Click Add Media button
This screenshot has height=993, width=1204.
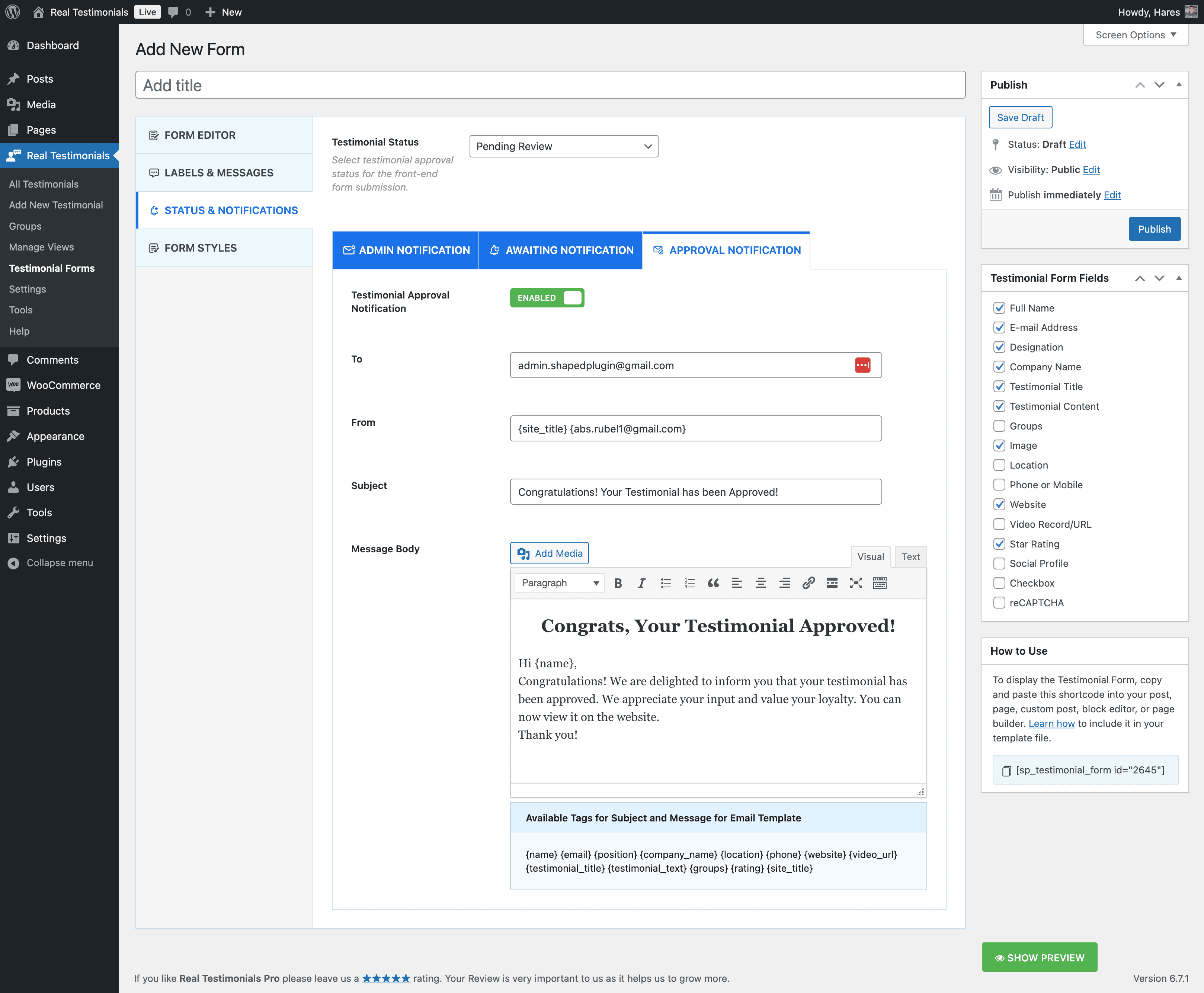tap(549, 553)
